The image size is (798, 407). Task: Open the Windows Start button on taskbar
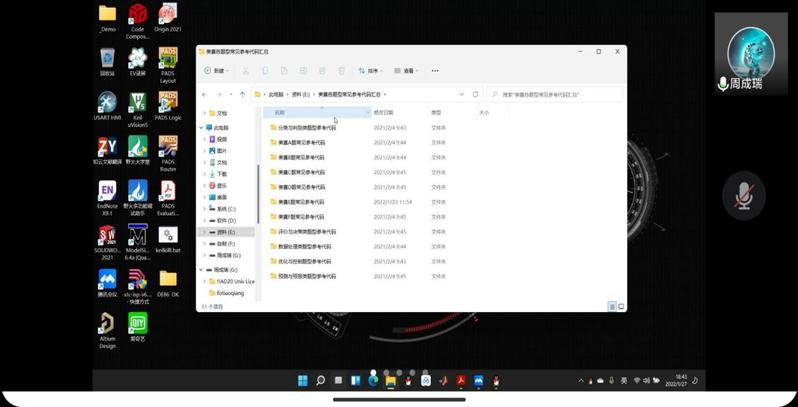click(x=303, y=381)
